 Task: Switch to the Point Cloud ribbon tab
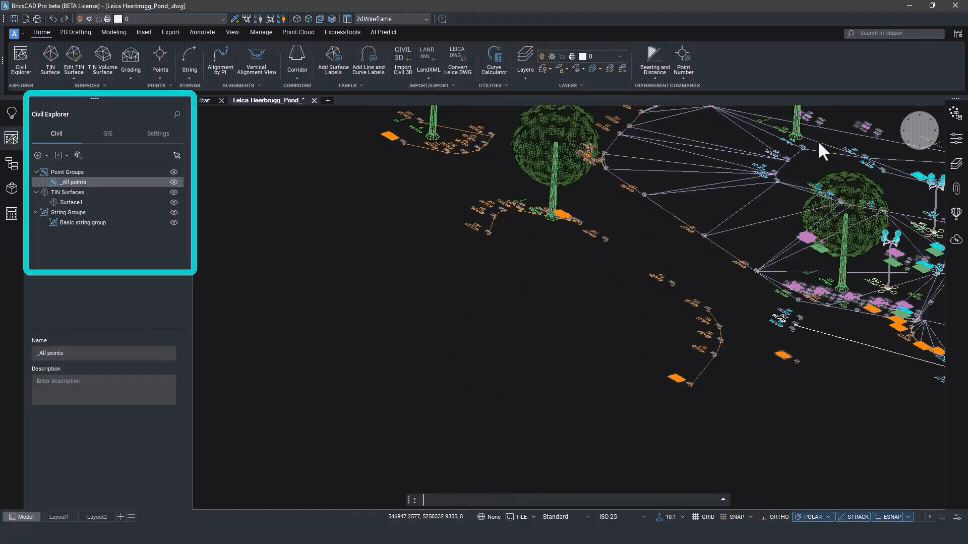[x=298, y=32]
